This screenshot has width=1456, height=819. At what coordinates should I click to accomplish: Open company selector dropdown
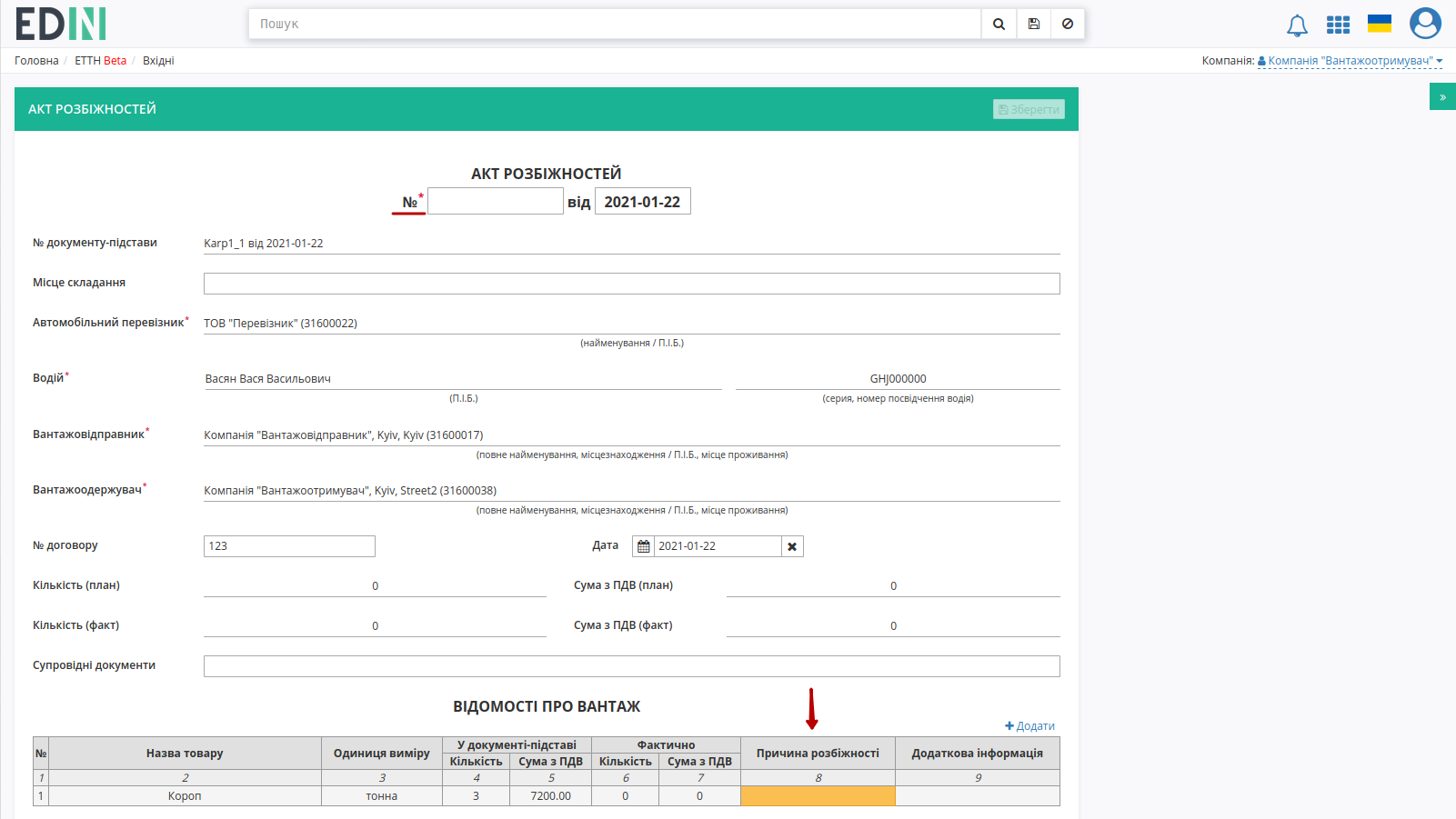click(x=1350, y=61)
